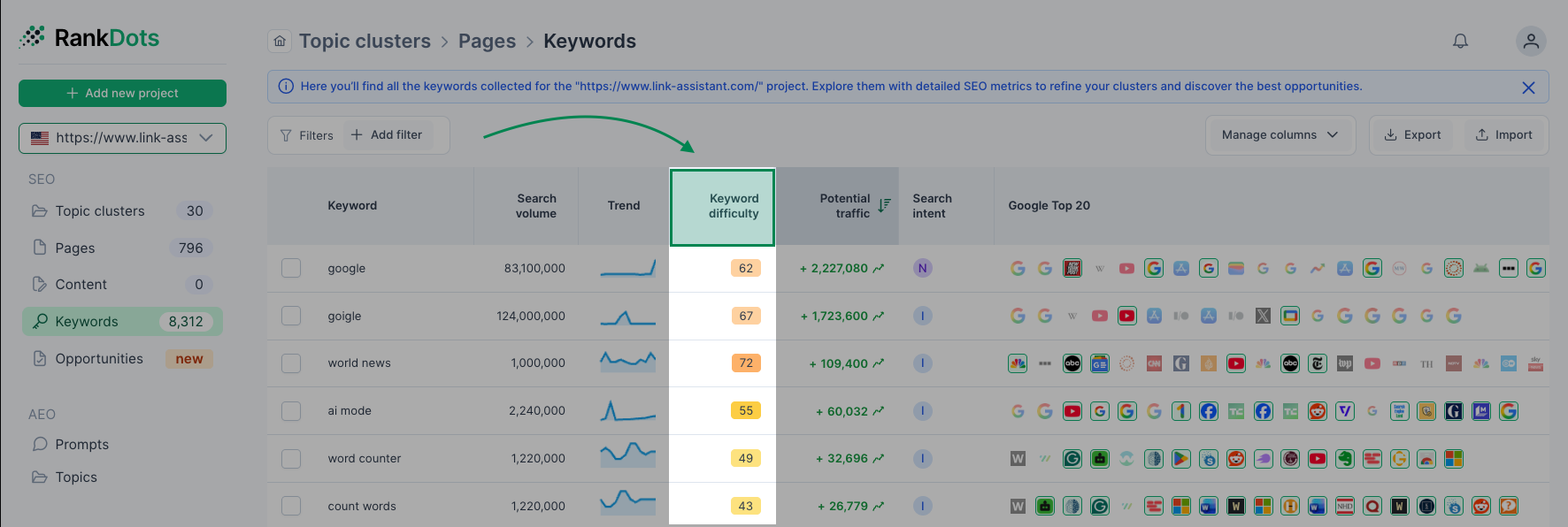
Task: Check the box for word counter row
Action: point(291,459)
